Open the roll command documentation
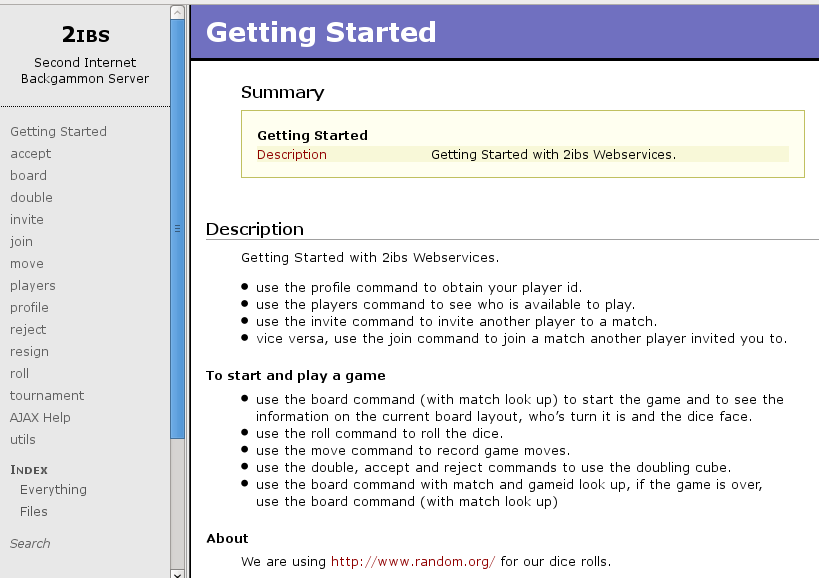819x578 pixels. click(19, 373)
